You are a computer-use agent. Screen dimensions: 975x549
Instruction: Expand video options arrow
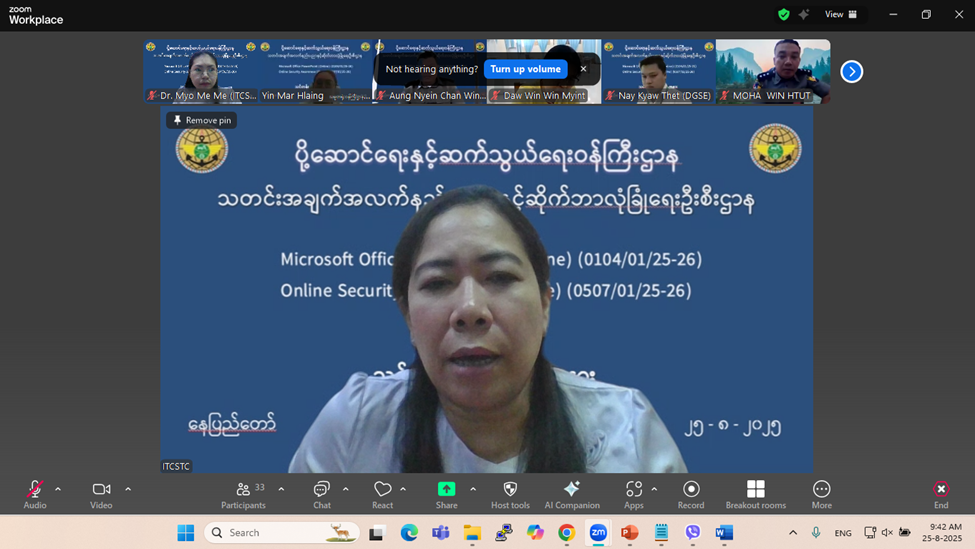coord(128,489)
